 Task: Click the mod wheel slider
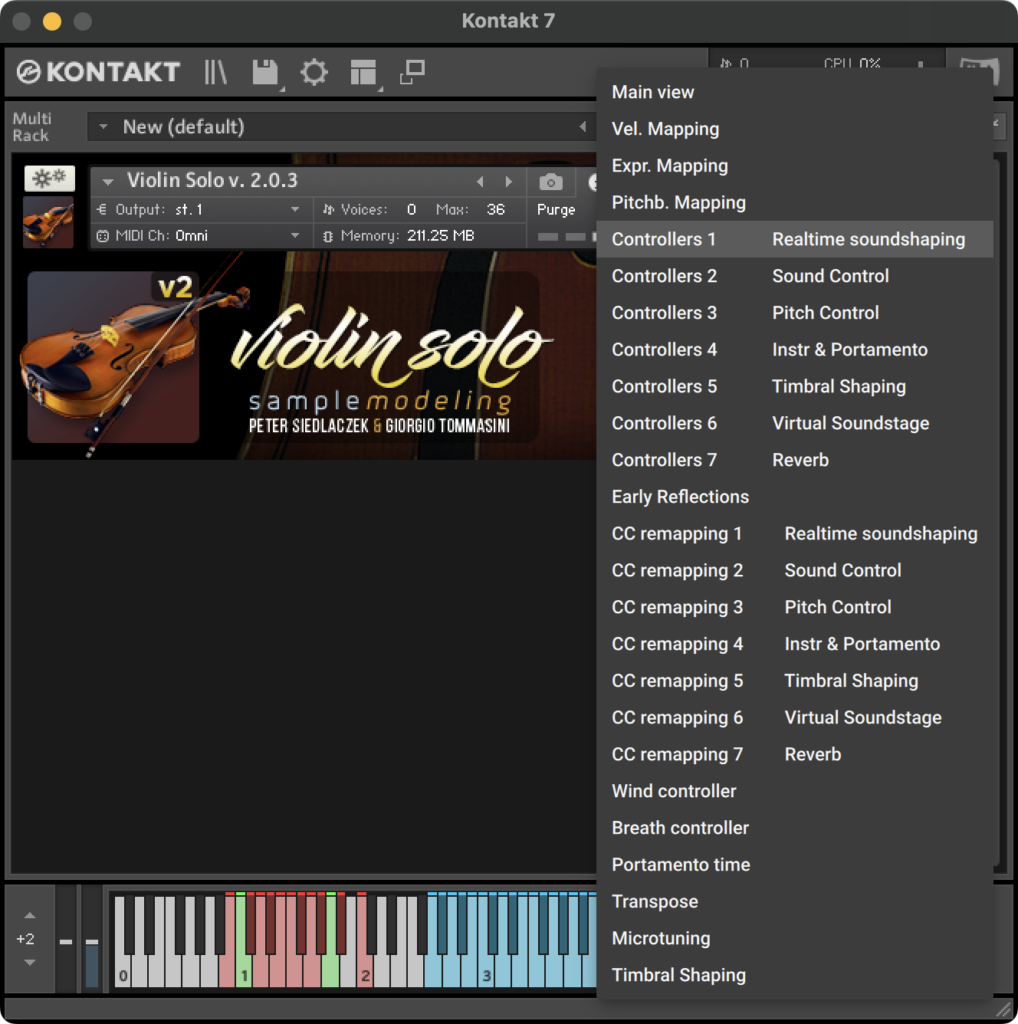click(92, 940)
